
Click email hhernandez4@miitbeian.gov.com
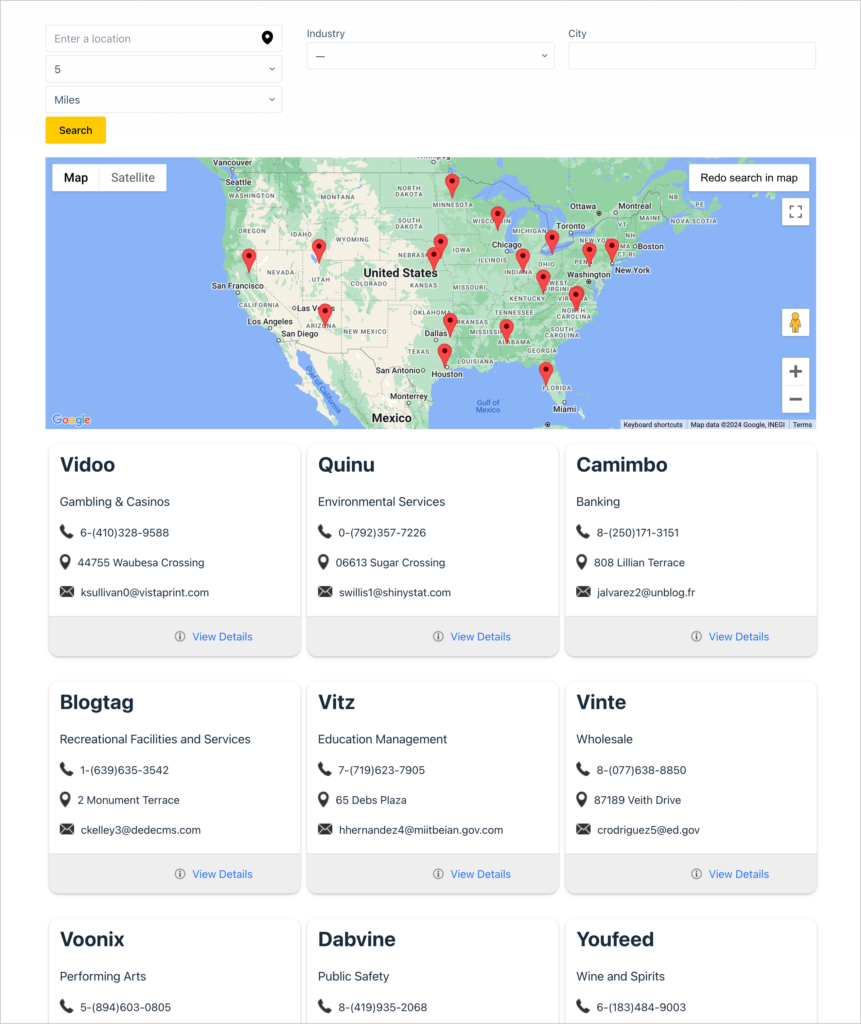(x=421, y=830)
